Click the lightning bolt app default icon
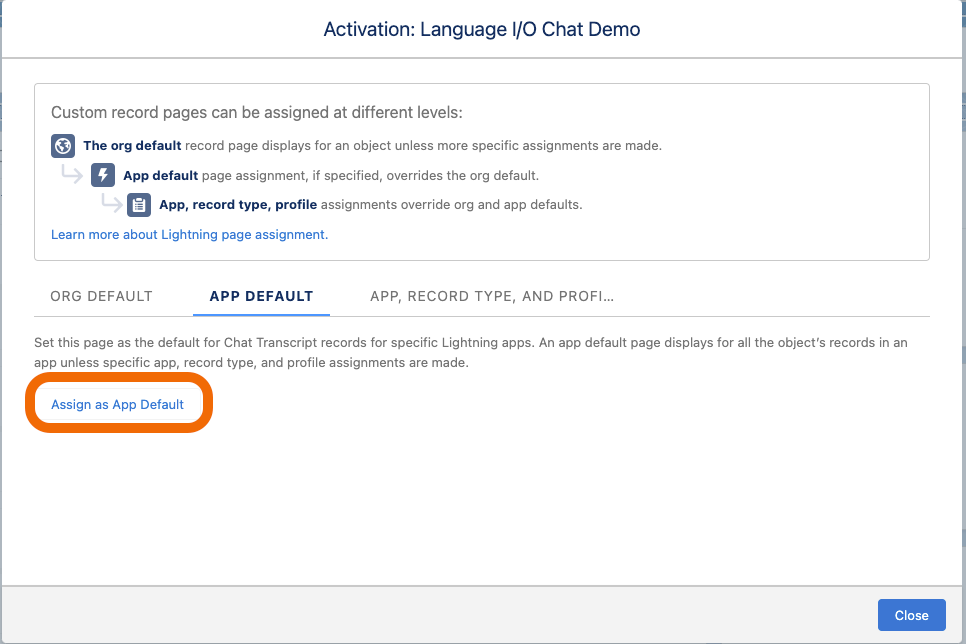 click(103, 175)
